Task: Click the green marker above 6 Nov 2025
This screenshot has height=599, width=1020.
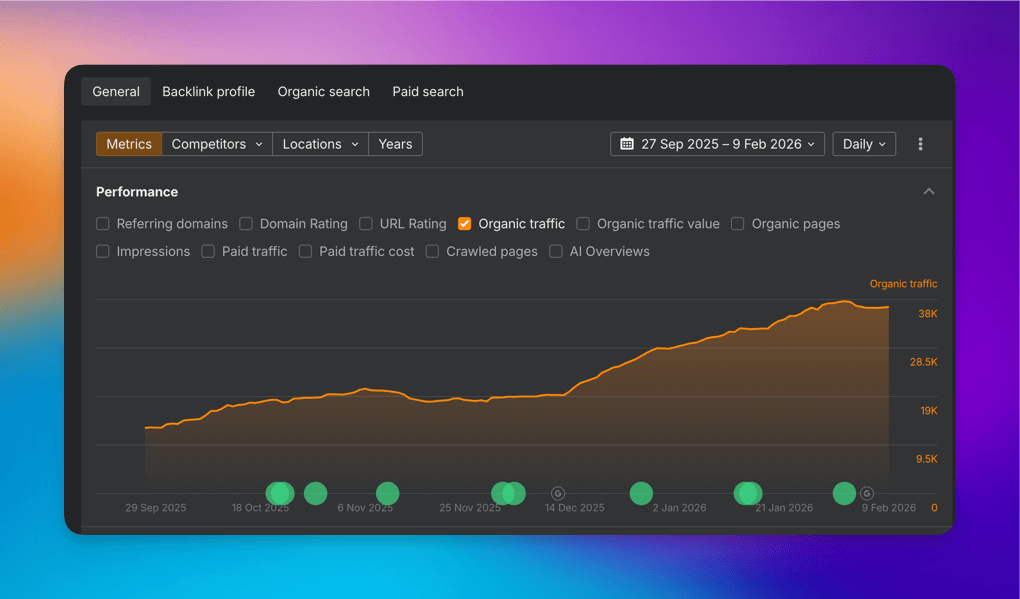Action: pyautogui.click(x=388, y=494)
